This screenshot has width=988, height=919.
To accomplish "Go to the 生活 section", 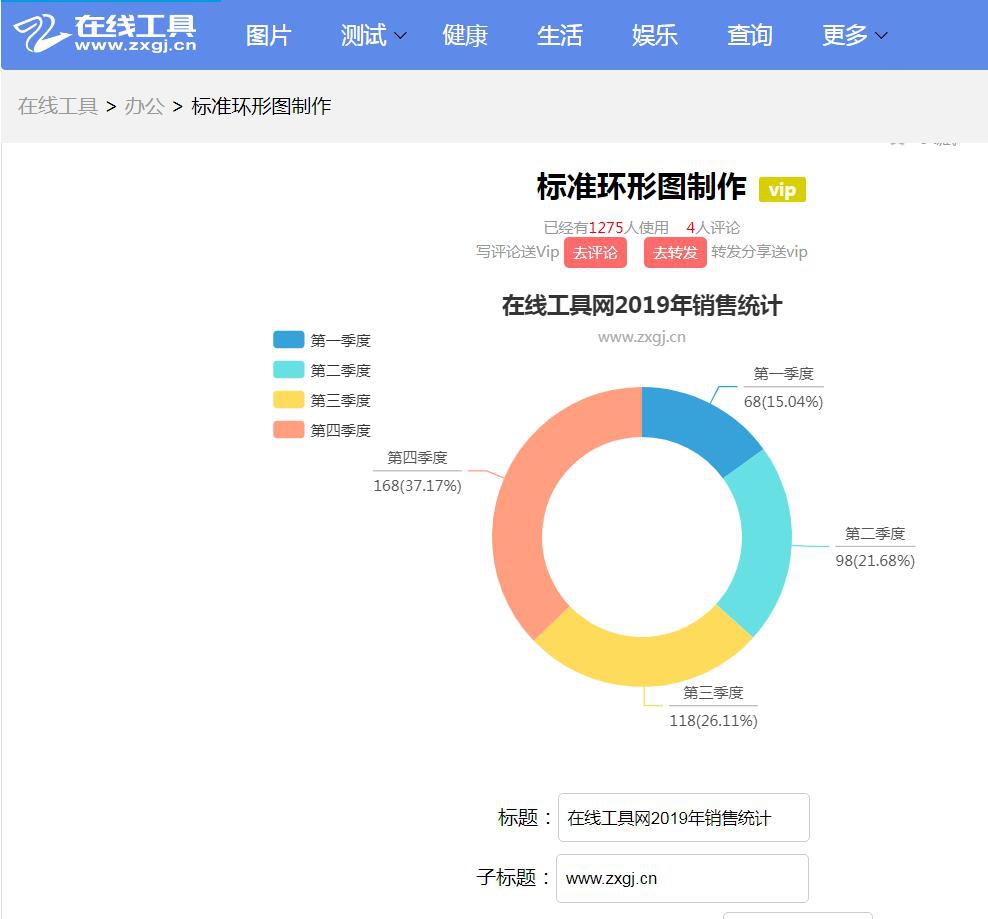I will [559, 36].
